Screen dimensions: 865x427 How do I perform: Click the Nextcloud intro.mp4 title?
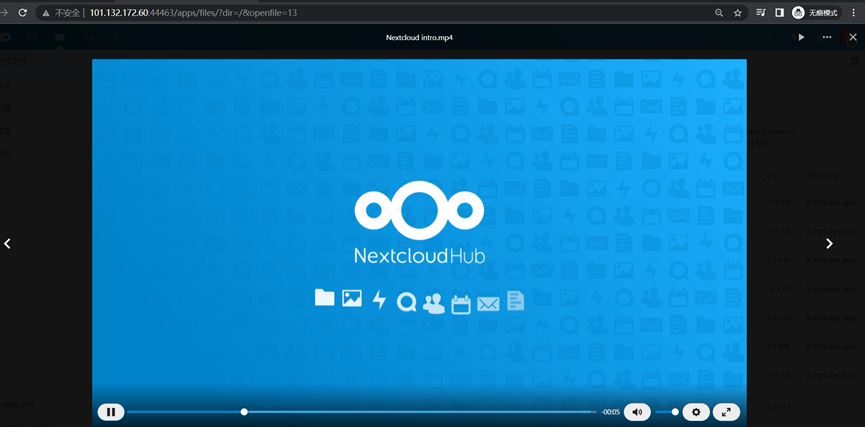pyautogui.click(x=419, y=38)
